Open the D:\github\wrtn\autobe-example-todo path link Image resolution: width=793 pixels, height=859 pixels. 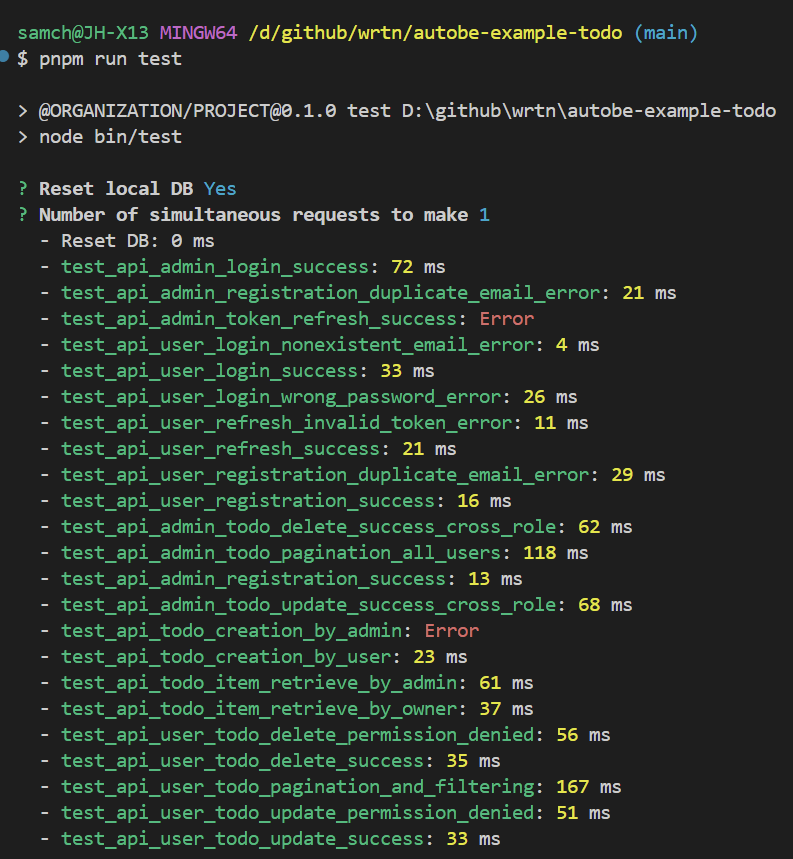(x=589, y=111)
